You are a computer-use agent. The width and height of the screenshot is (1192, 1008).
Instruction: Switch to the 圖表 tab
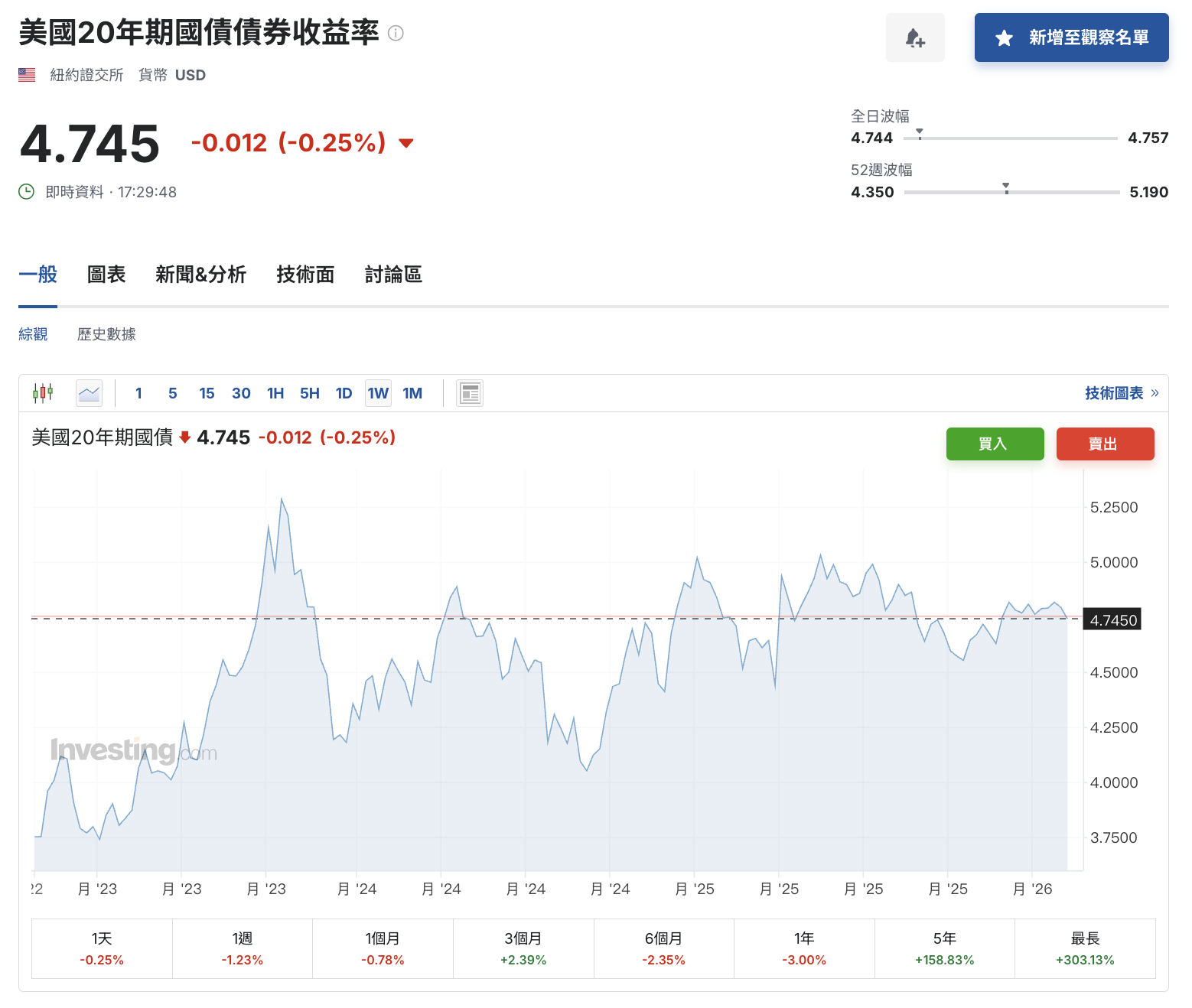[x=106, y=275]
